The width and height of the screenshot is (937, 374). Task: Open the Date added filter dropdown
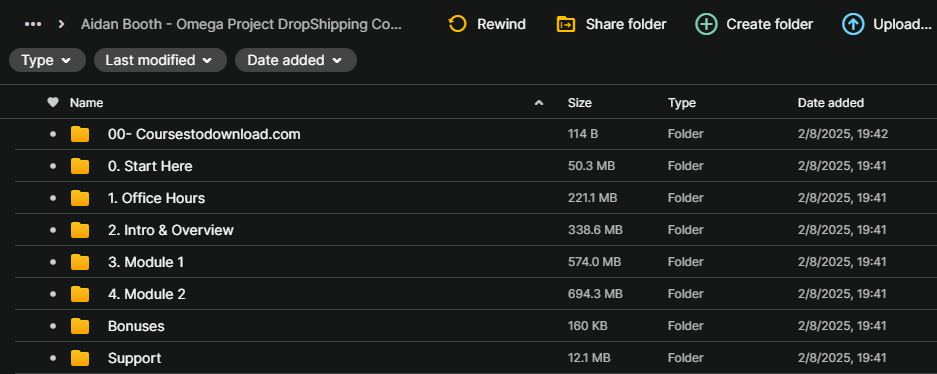click(296, 60)
